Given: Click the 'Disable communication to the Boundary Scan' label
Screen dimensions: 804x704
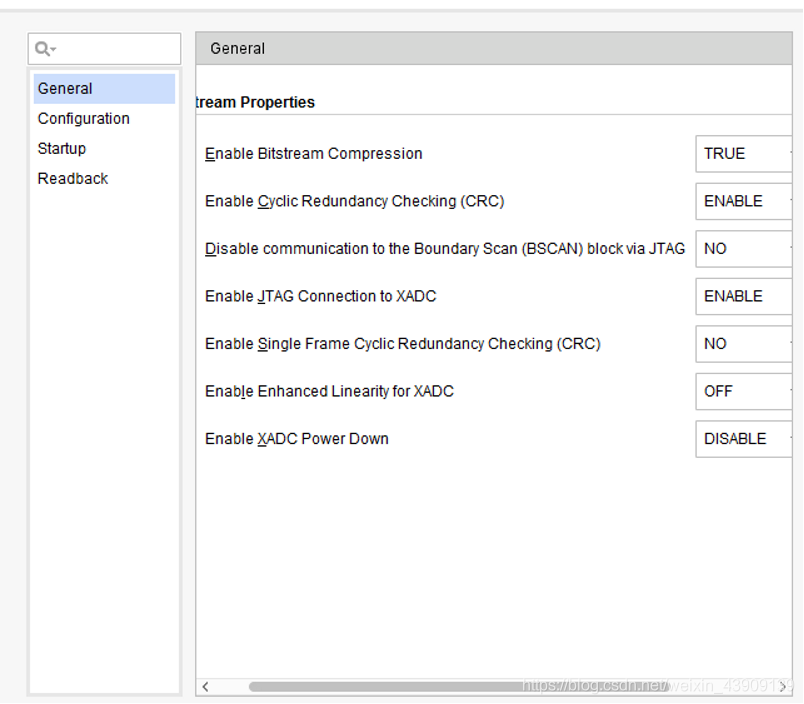Looking at the screenshot, I should coord(445,249).
